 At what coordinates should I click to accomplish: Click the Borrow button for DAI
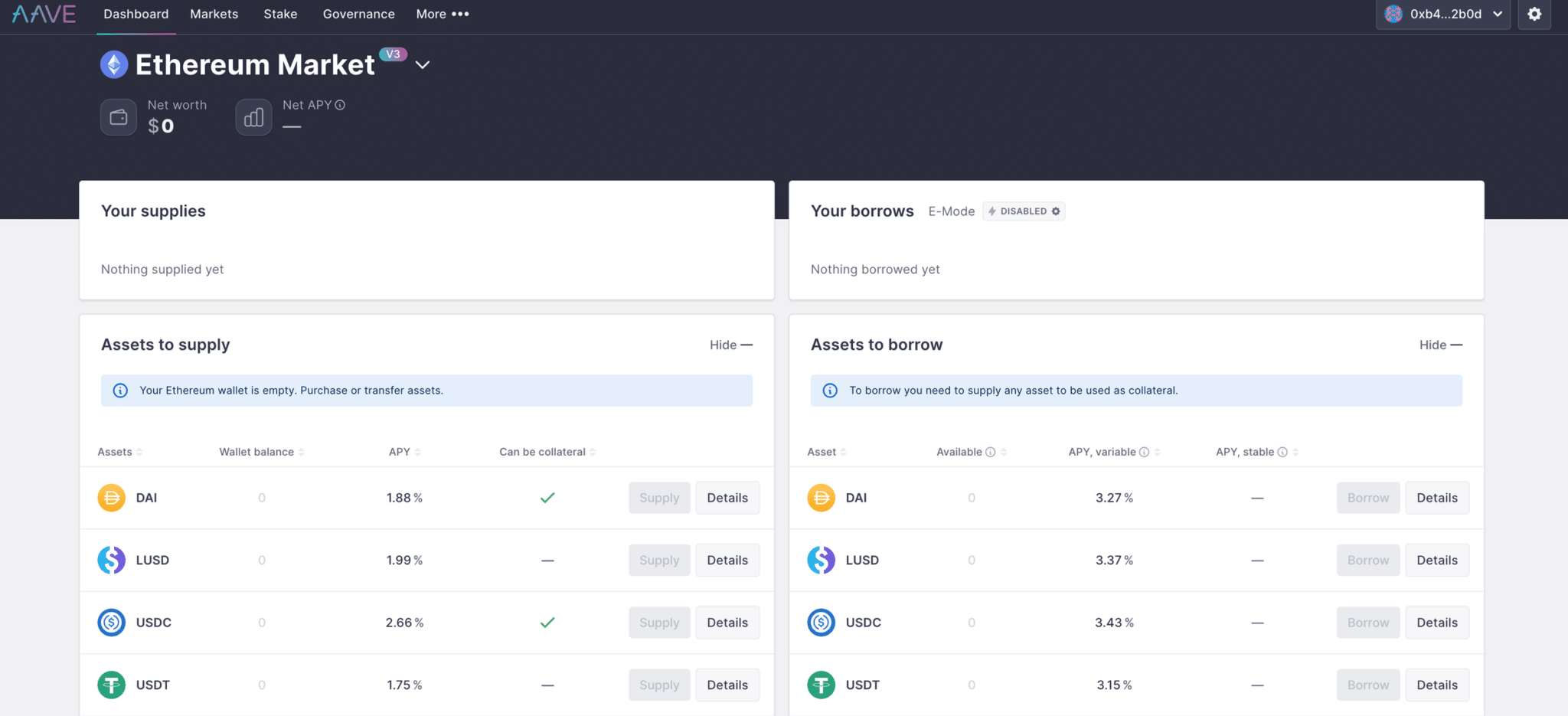point(1367,497)
